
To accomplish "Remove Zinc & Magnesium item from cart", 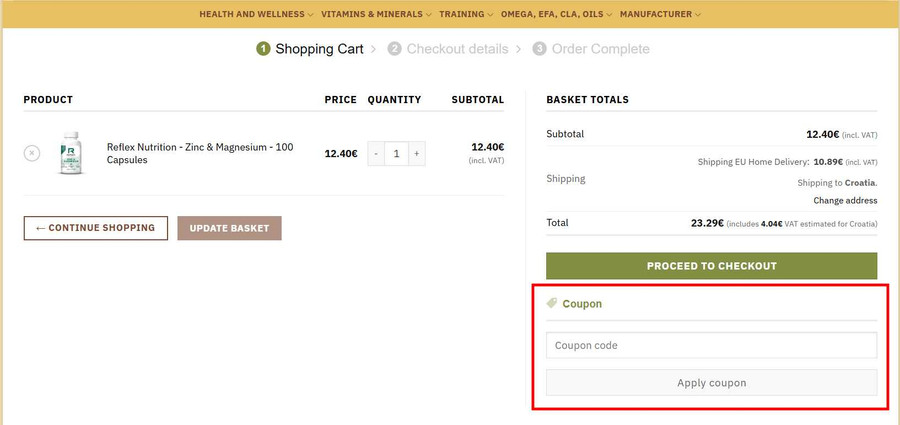I will (x=32, y=153).
